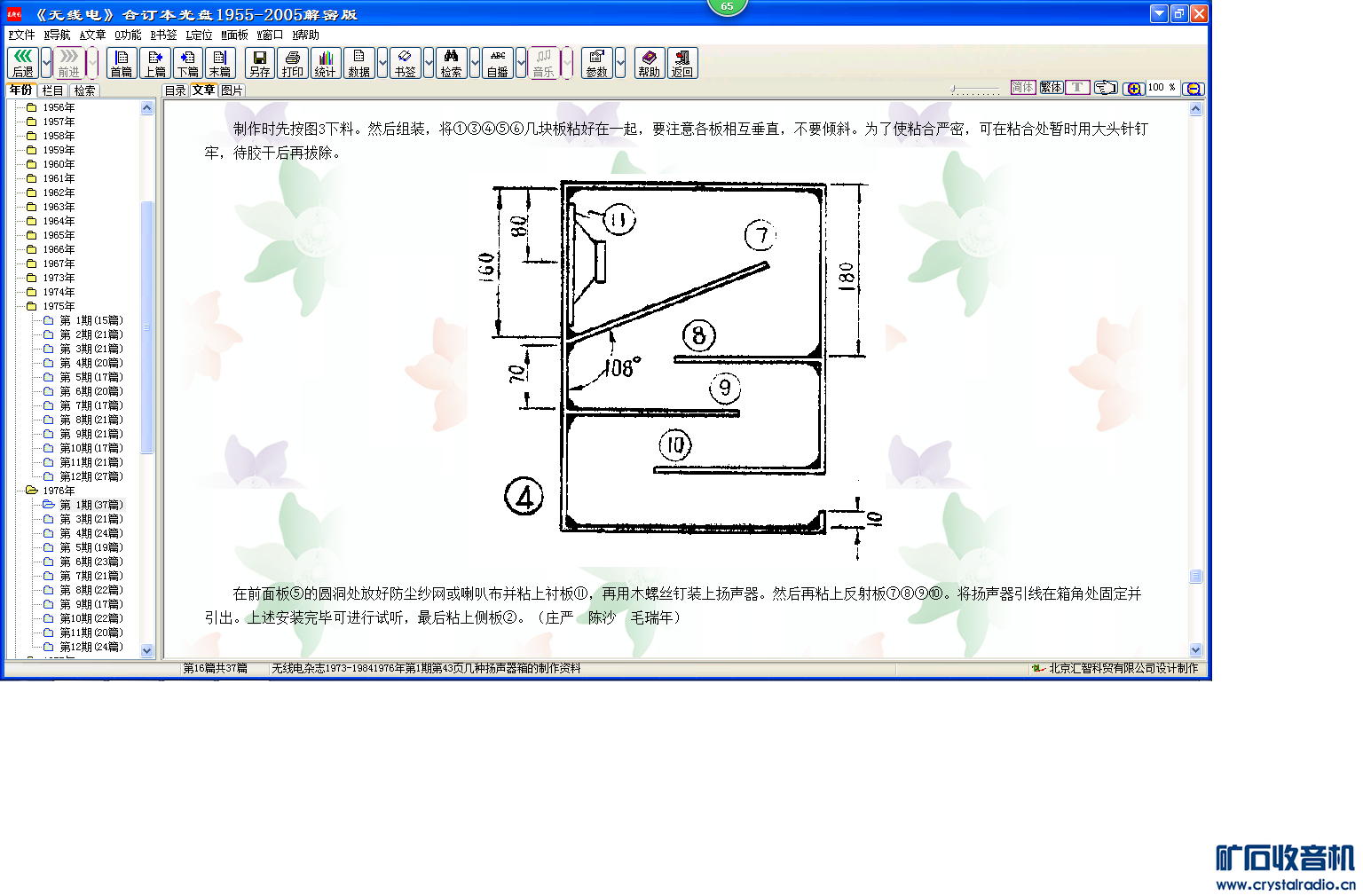This screenshot has height=896, width=1363.
Task: Open the 导航 menu
Action: click(58, 35)
